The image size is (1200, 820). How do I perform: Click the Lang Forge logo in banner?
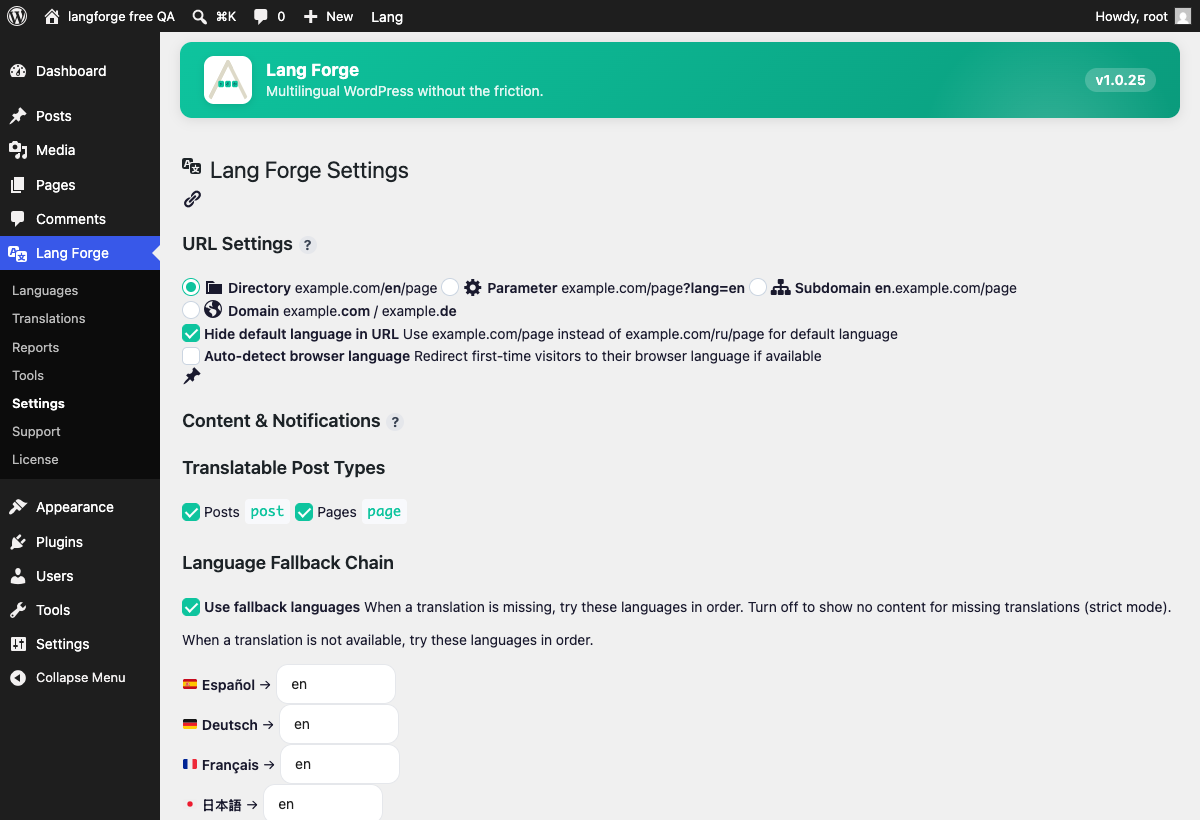click(x=228, y=80)
